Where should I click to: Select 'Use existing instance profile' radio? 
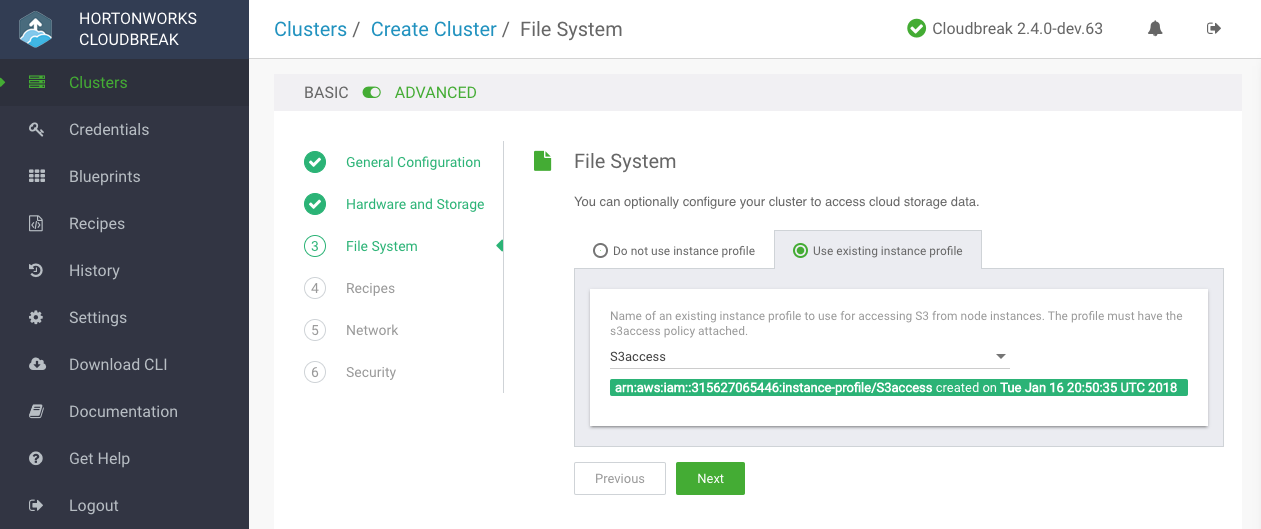[800, 251]
